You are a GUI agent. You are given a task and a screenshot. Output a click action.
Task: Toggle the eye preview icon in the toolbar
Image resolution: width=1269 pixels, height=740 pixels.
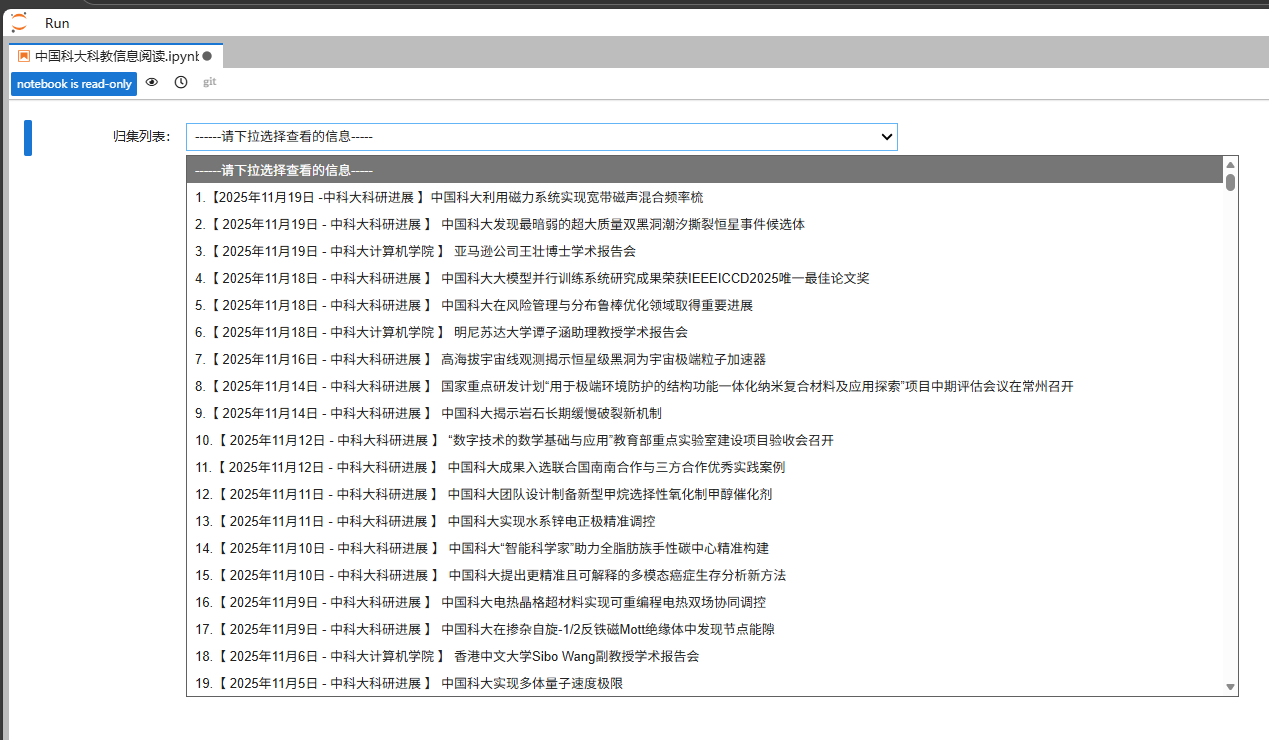coord(152,83)
